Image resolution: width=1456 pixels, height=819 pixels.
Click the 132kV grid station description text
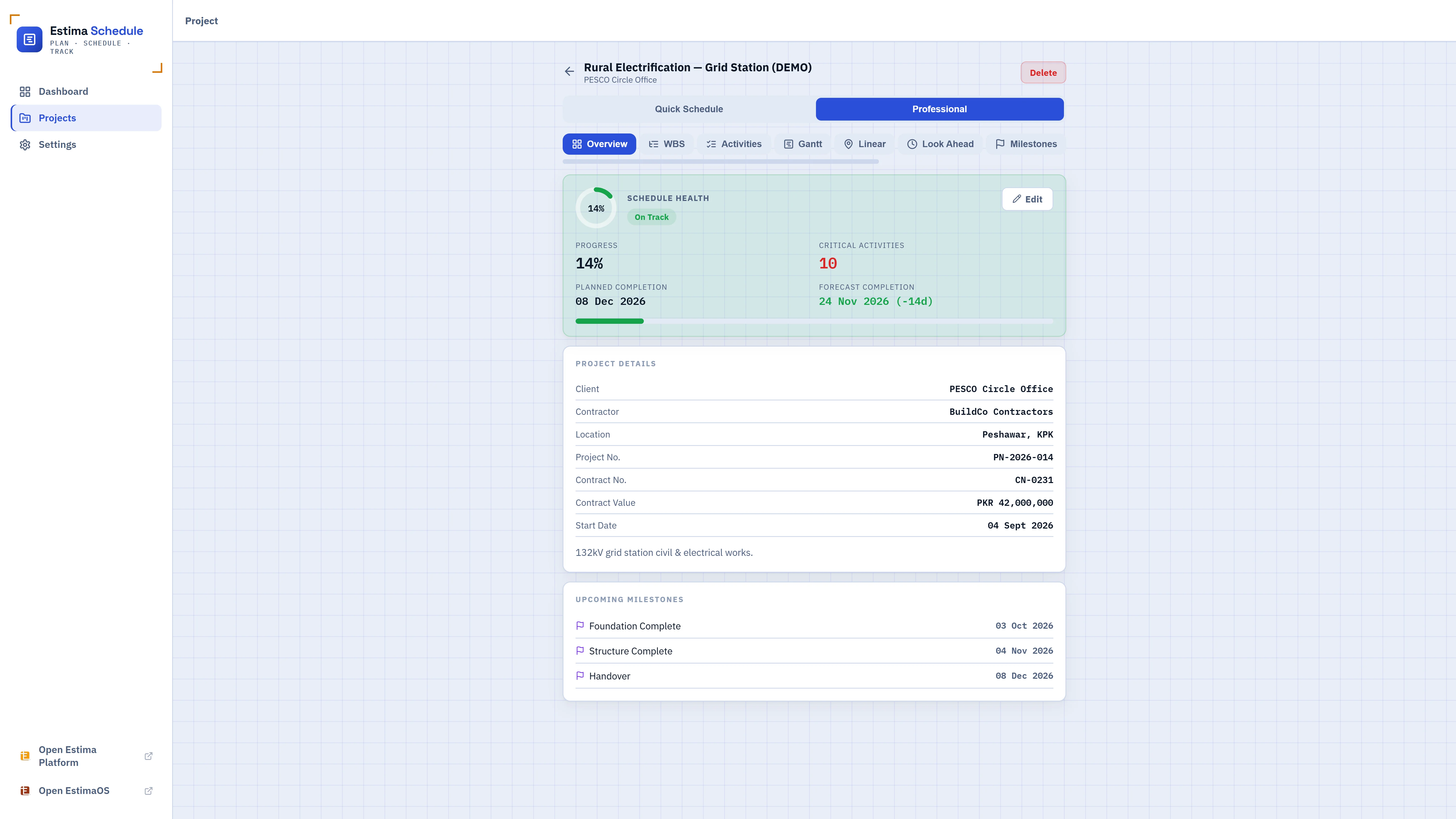(664, 552)
